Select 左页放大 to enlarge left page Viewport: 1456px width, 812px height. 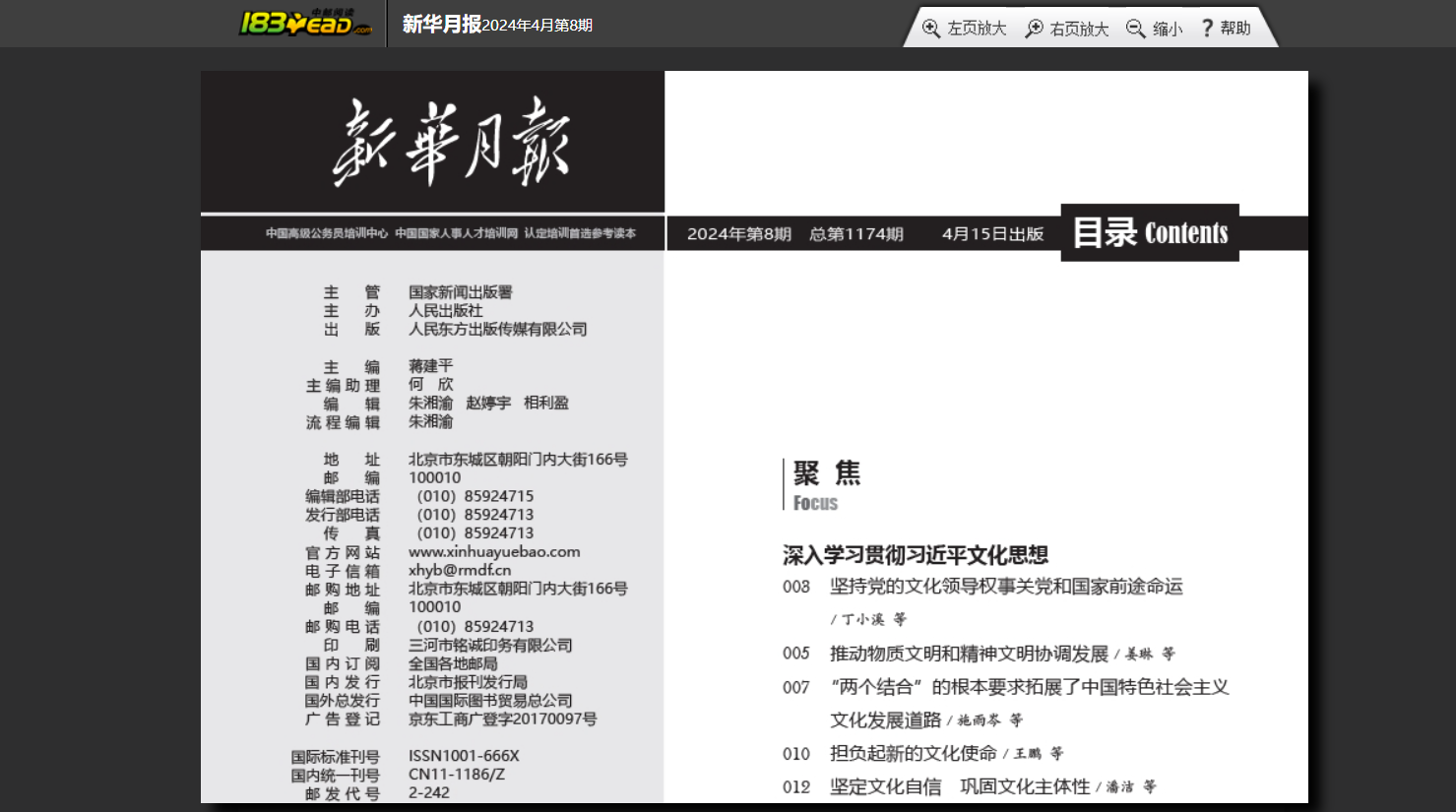(x=977, y=29)
